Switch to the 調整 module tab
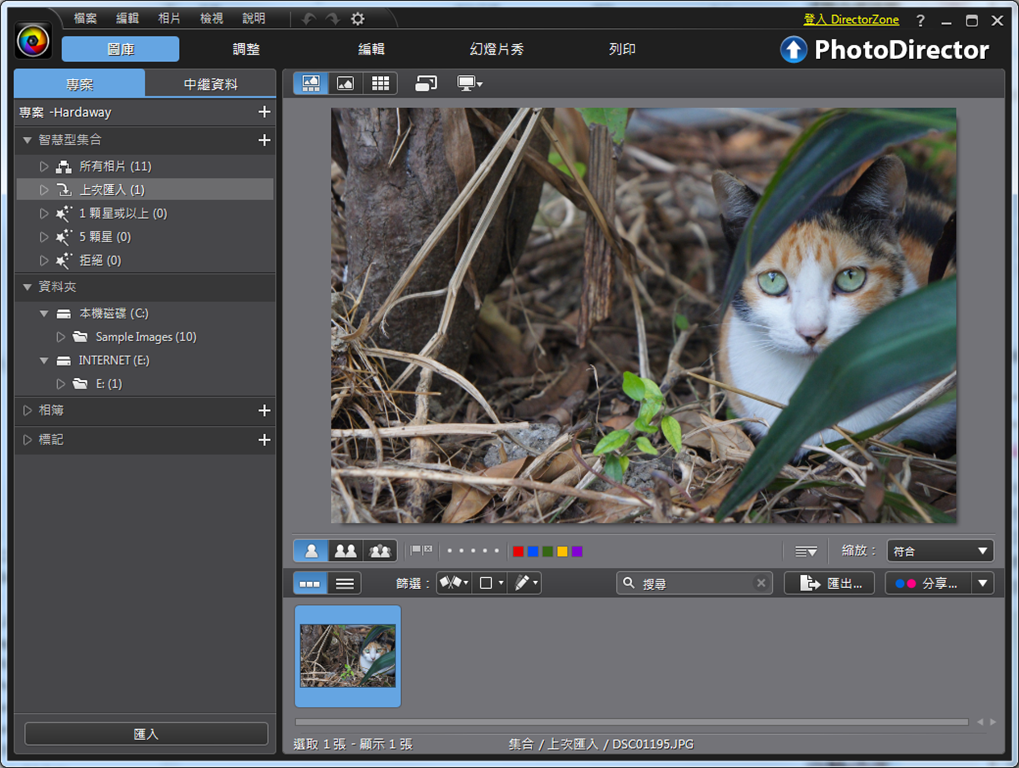The image size is (1019, 768). click(x=246, y=49)
